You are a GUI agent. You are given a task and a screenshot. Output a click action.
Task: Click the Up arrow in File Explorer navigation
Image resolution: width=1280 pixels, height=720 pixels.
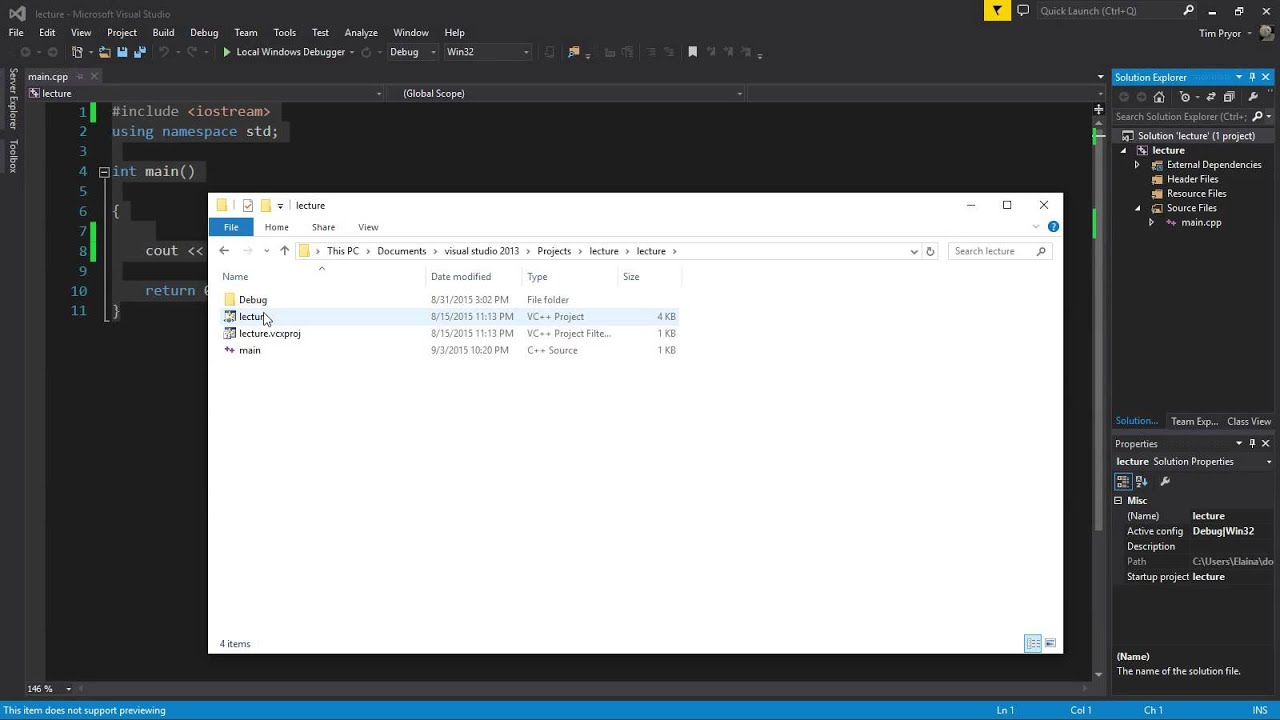[285, 251]
